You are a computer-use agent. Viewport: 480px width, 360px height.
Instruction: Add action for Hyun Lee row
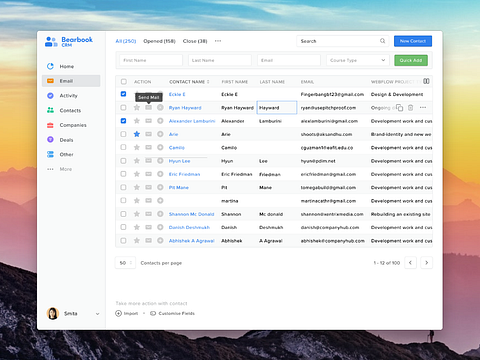160,161
